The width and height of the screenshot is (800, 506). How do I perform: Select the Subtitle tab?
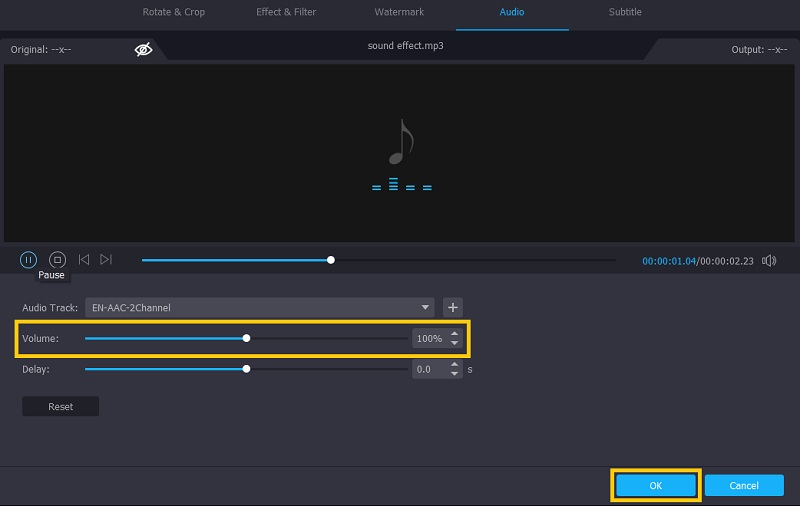[625, 12]
